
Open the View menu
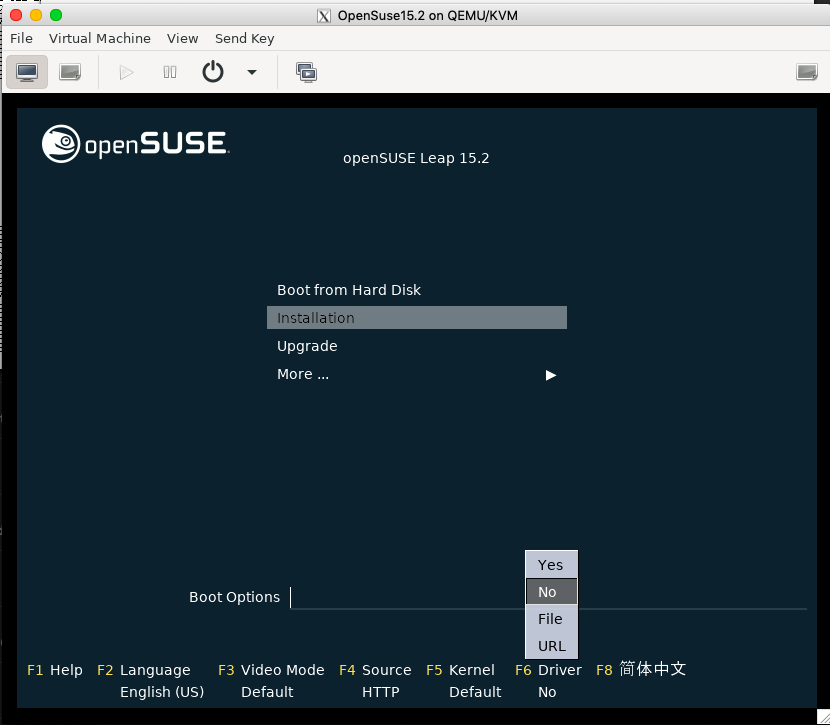[x=183, y=39]
